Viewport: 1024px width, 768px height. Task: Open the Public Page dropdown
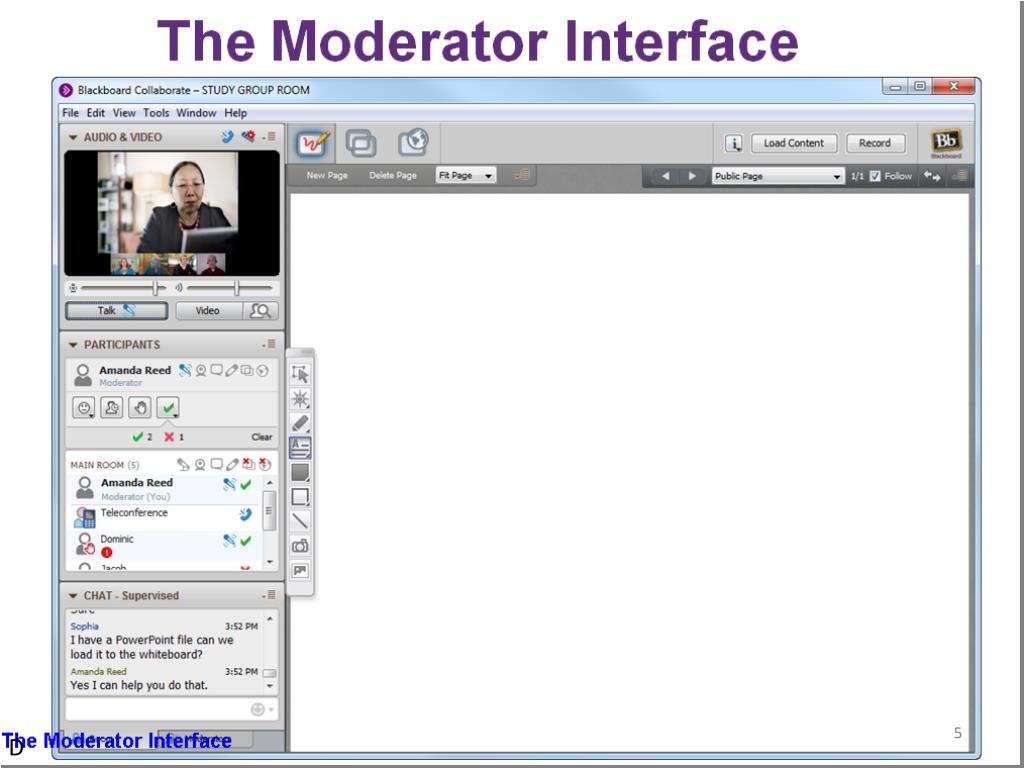[777, 176]
